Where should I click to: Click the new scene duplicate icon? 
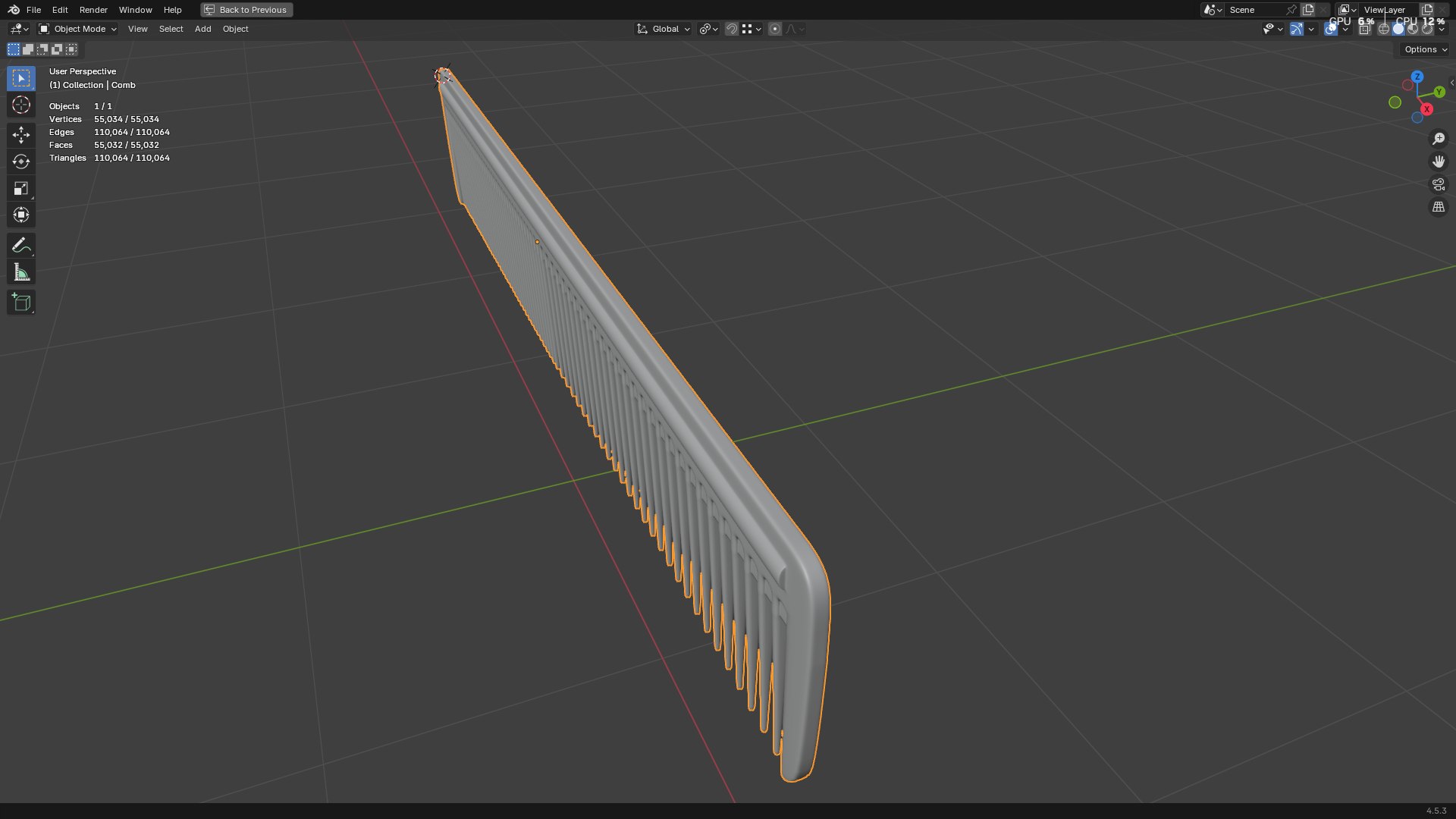(1308, 10)
